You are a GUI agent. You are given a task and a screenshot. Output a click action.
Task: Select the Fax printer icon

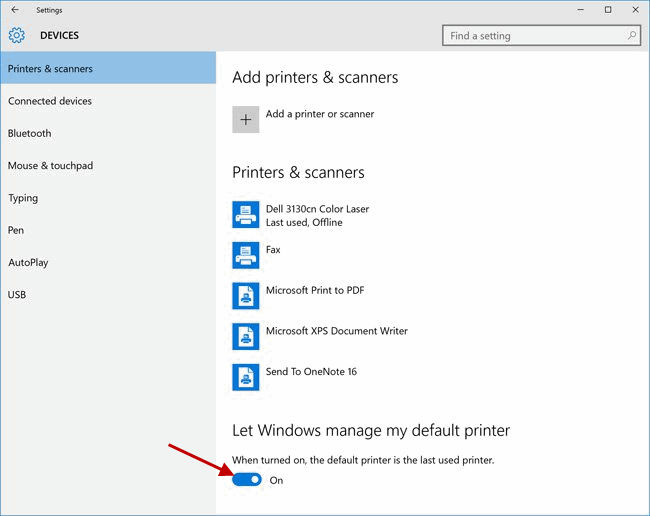pyautogui.click(x=246, y=254)
